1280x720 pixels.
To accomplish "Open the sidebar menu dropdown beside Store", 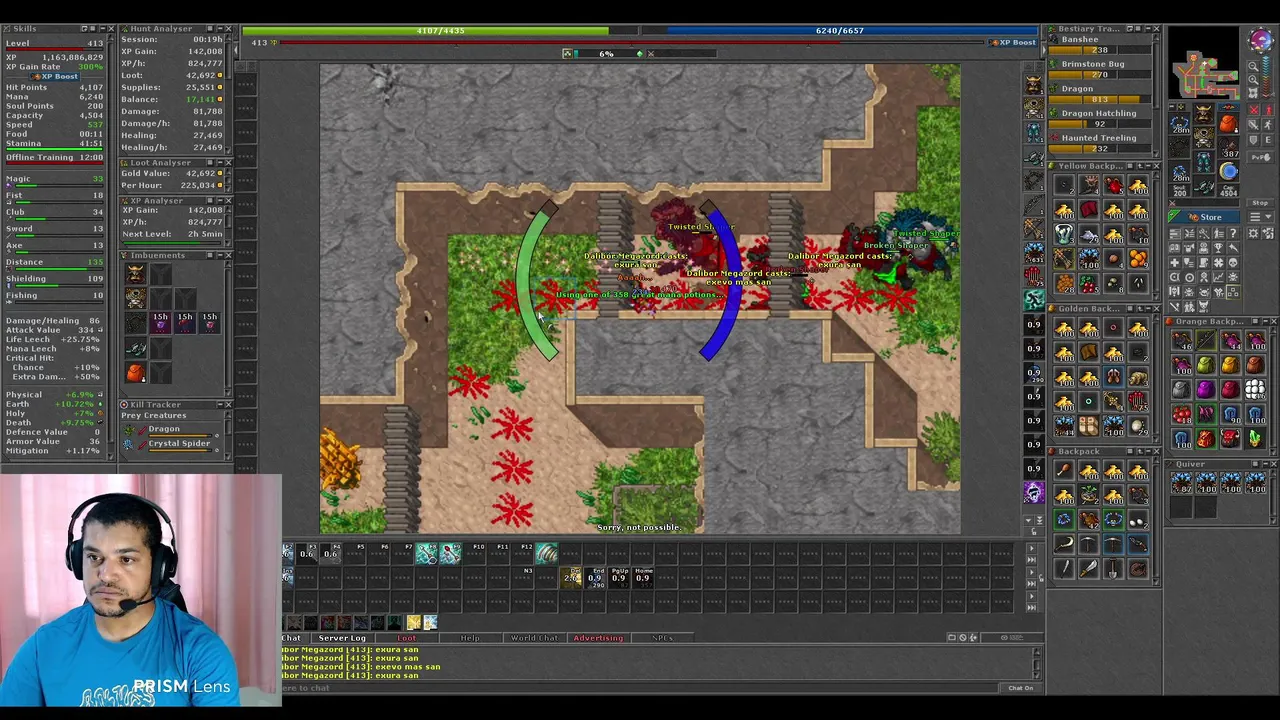I will tap(1260, 217).
